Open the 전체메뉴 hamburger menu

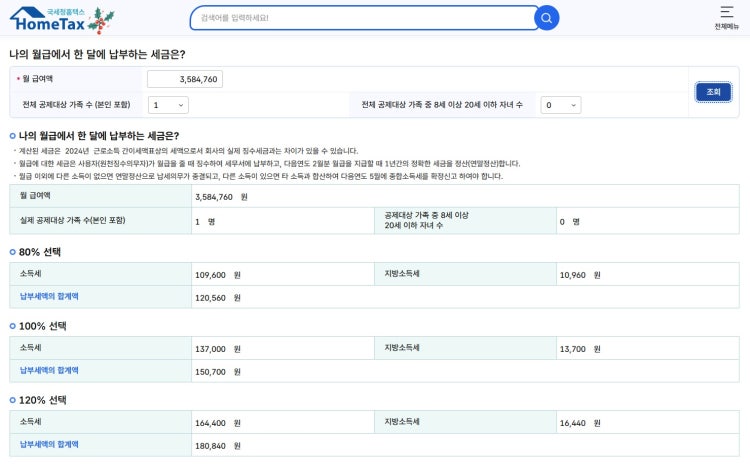pyautogui.click(x=727, y=17)
